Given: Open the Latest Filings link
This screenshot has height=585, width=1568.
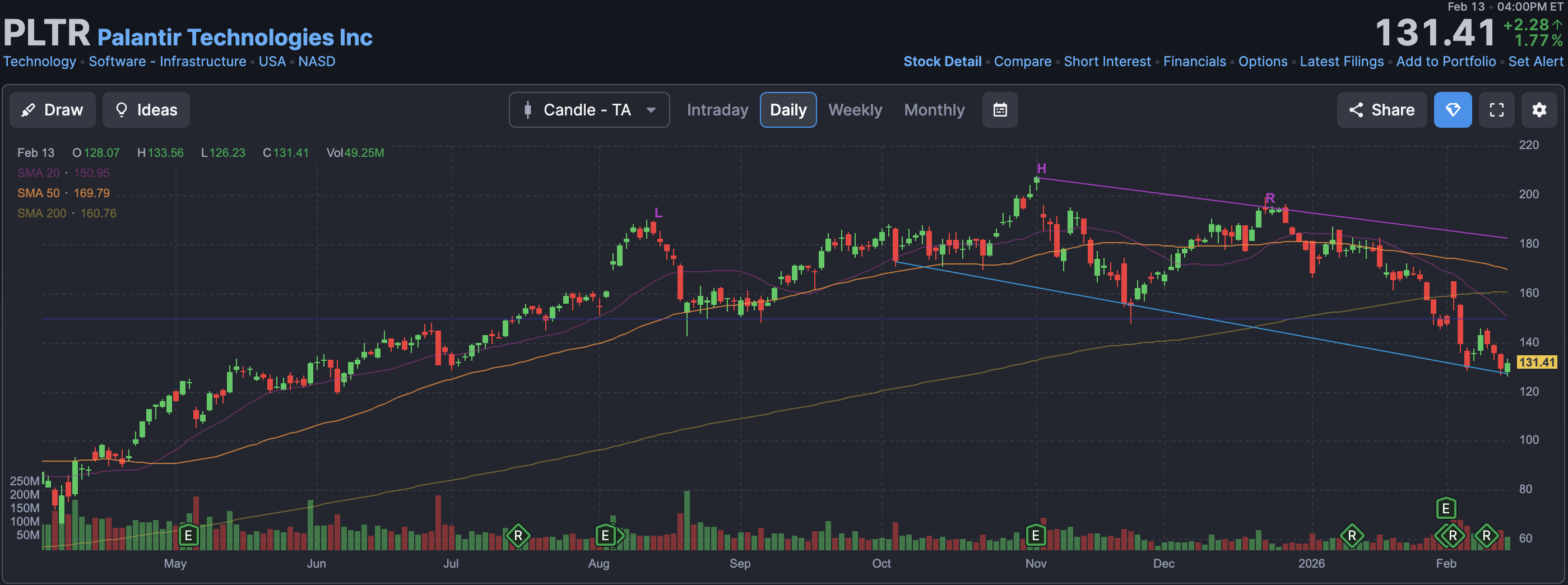Looking at the screenshot, I should tap(1342, 62).
